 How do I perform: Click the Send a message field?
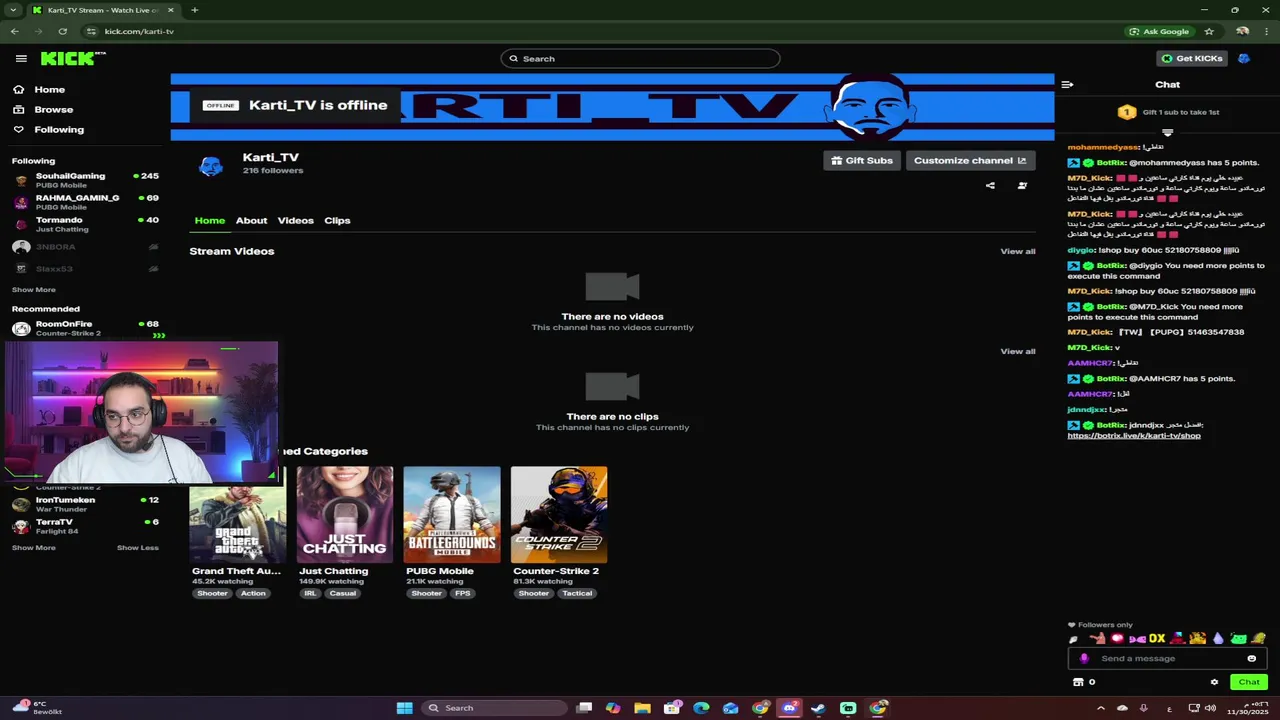click(1165, 659)
